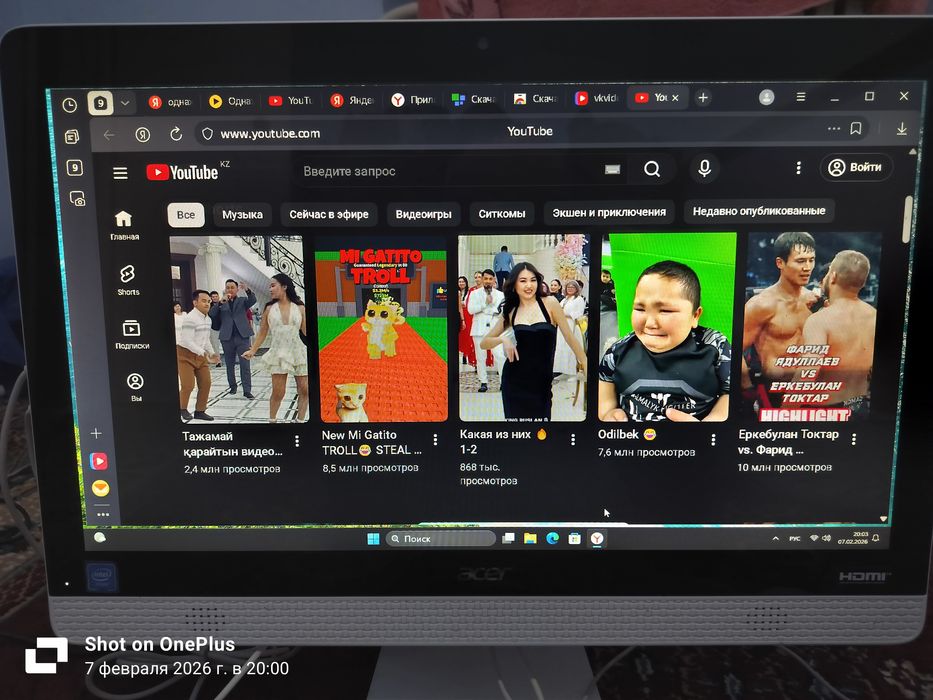Click the Еркебулан Токтар vs. Фарид title
The image size is (933, 700).
click(788, 442)
